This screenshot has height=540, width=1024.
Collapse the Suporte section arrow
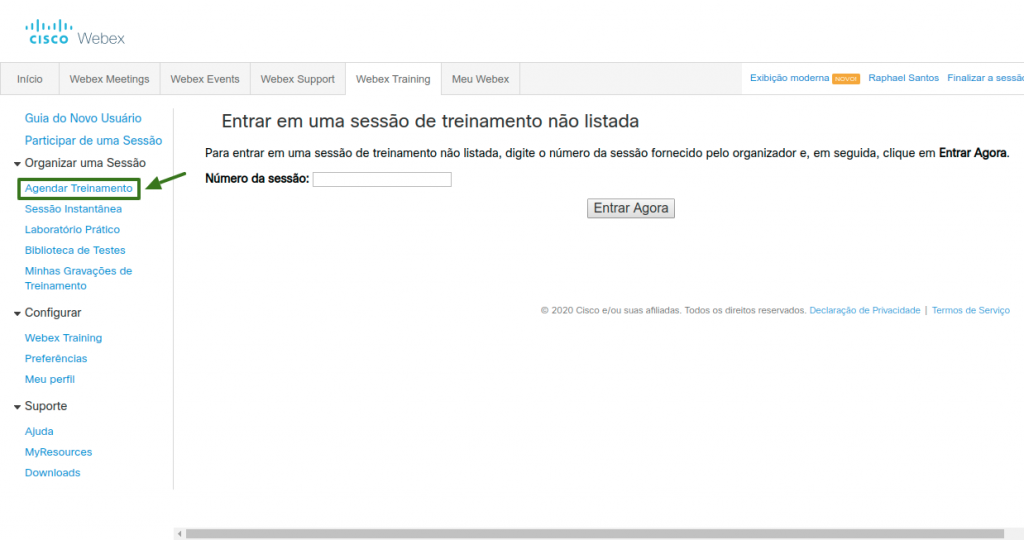[x=17, y=407]
